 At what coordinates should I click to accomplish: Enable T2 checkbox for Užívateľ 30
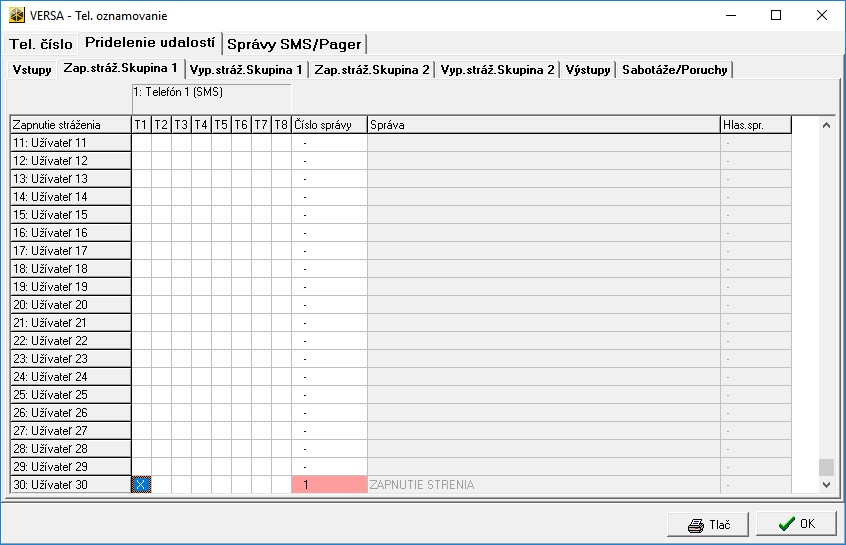click(x=161, y=485)
